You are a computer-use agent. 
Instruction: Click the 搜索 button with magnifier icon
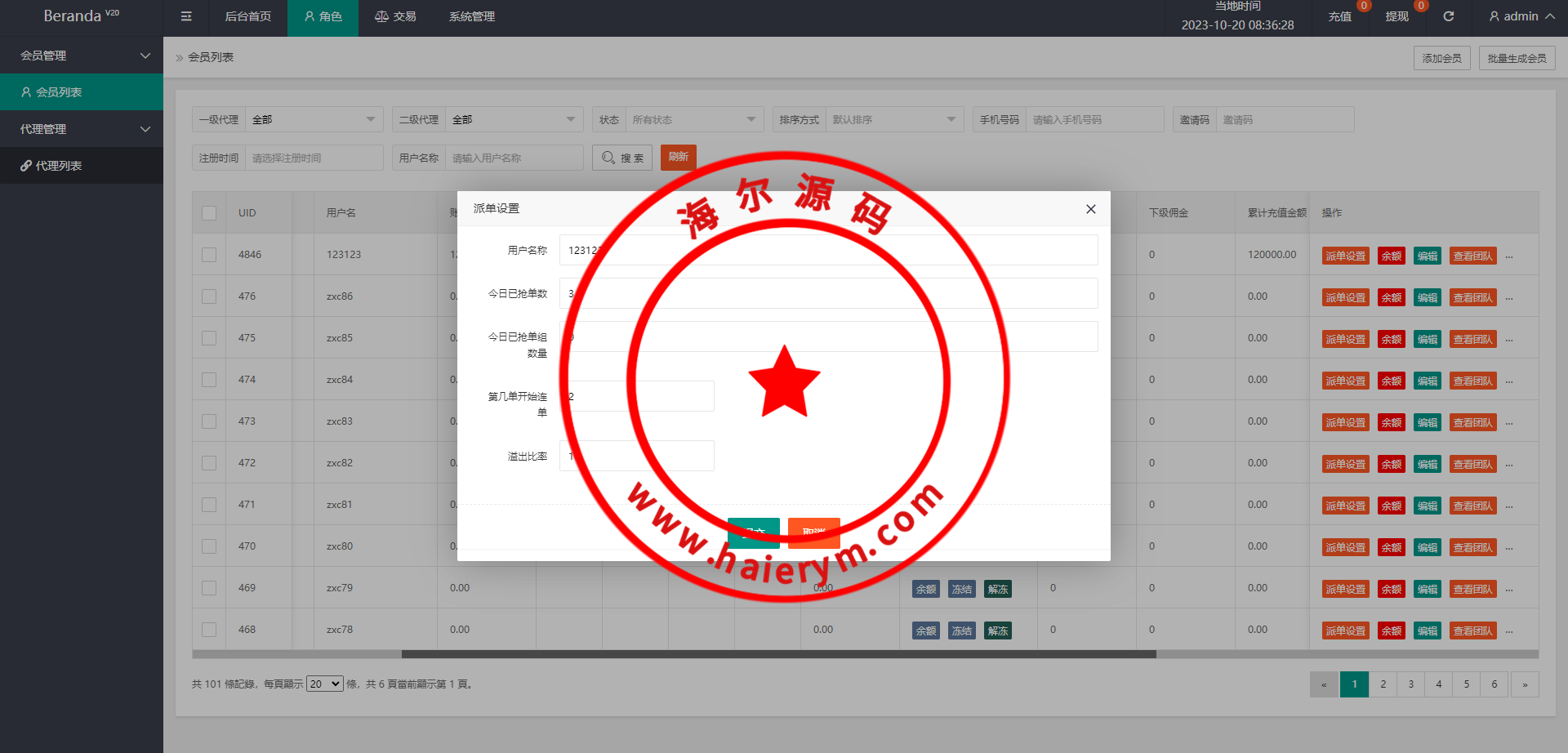point(622,158)
